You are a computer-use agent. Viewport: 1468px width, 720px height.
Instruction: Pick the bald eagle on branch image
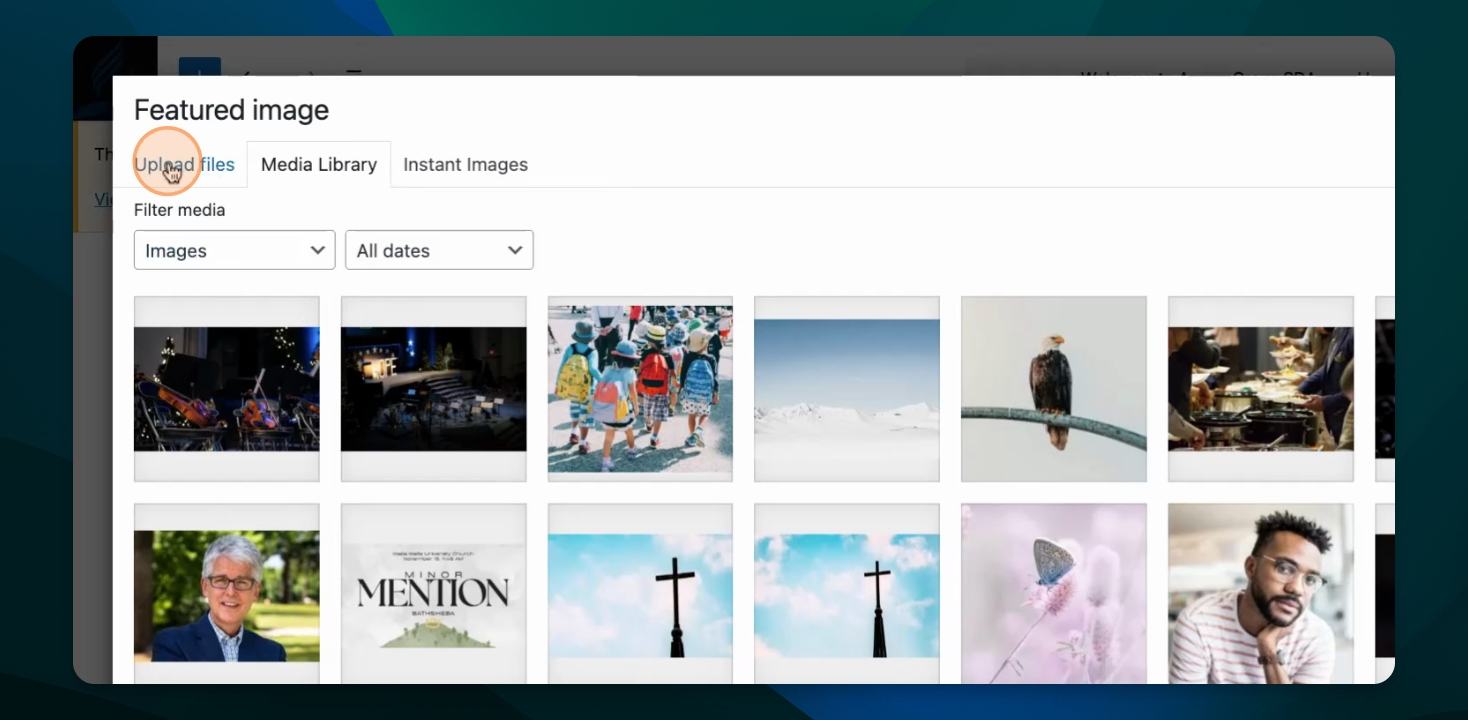point(1053,389)
